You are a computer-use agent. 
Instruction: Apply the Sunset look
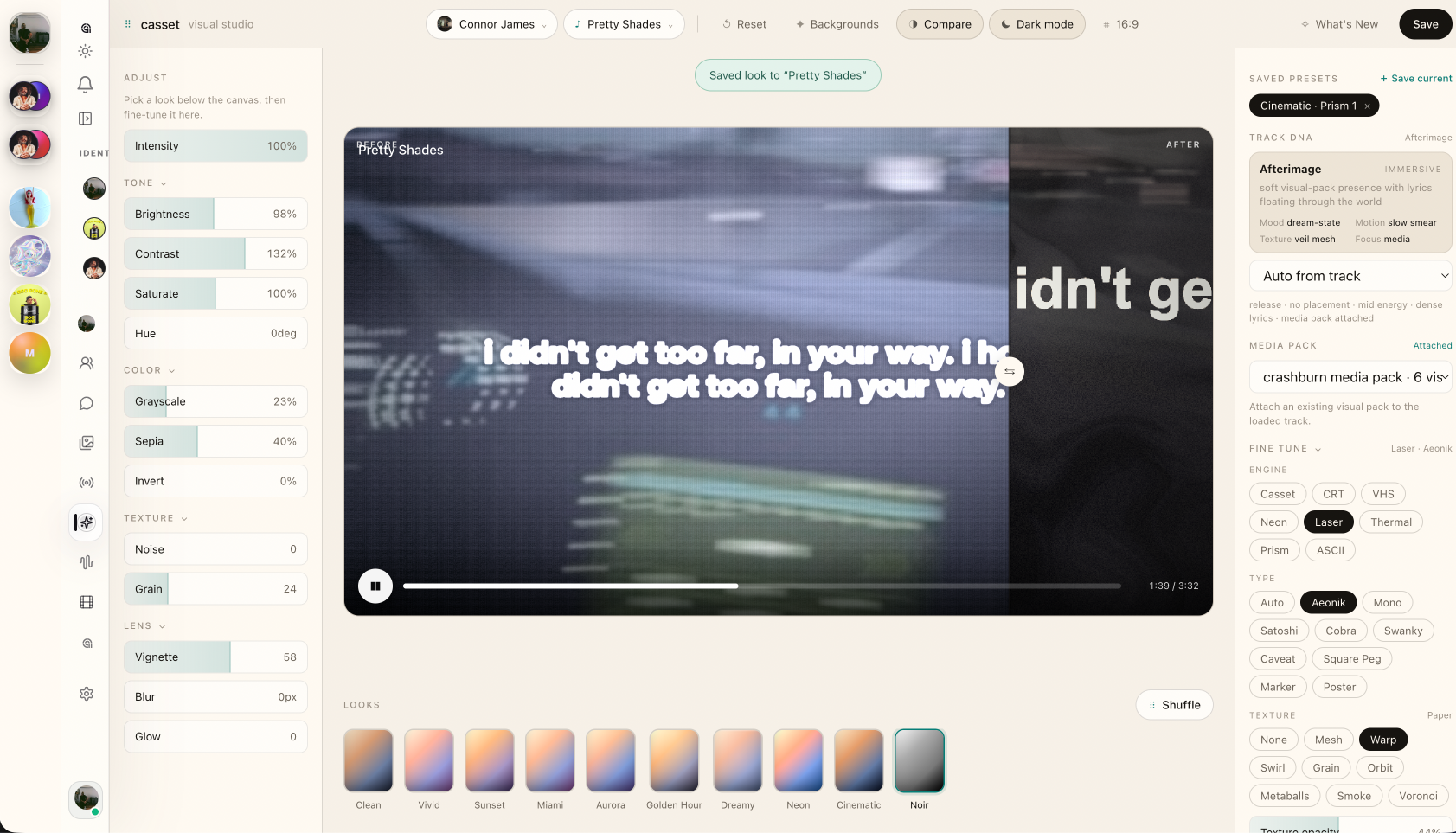coord(490,760)
